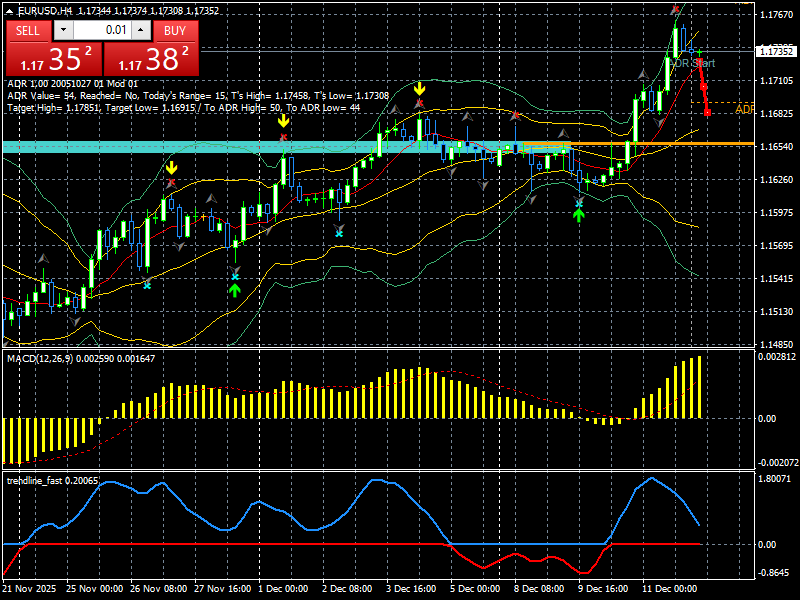Click the 25 Nov 00:00 time label
Screen dimensions: 800x600
click(x=94, y=589)
